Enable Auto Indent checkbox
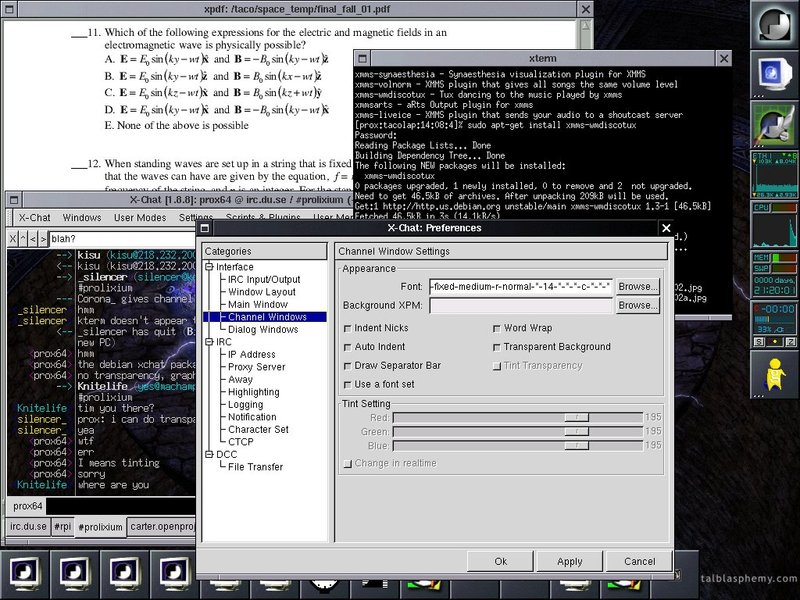The width and height of the screenshot is (800, 600). [347, 347]
